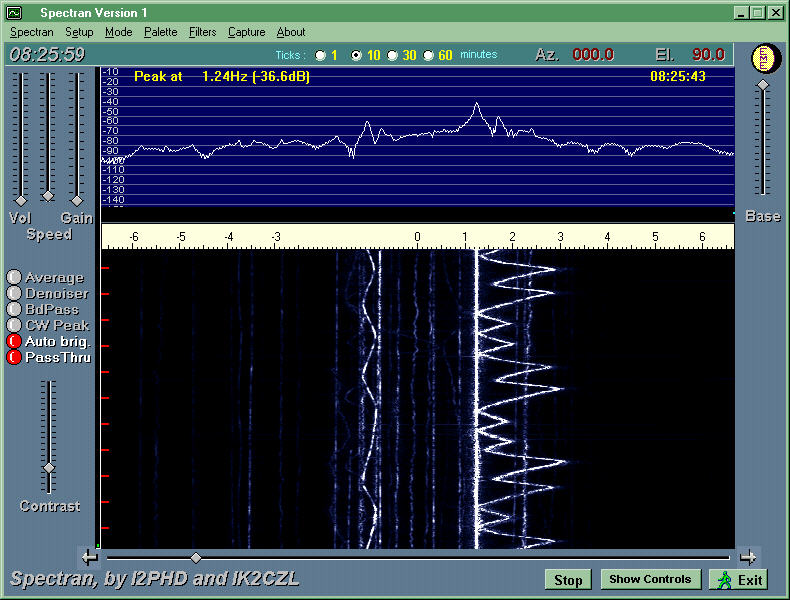Toggle the BdPass filter

(x=14, y=310)
